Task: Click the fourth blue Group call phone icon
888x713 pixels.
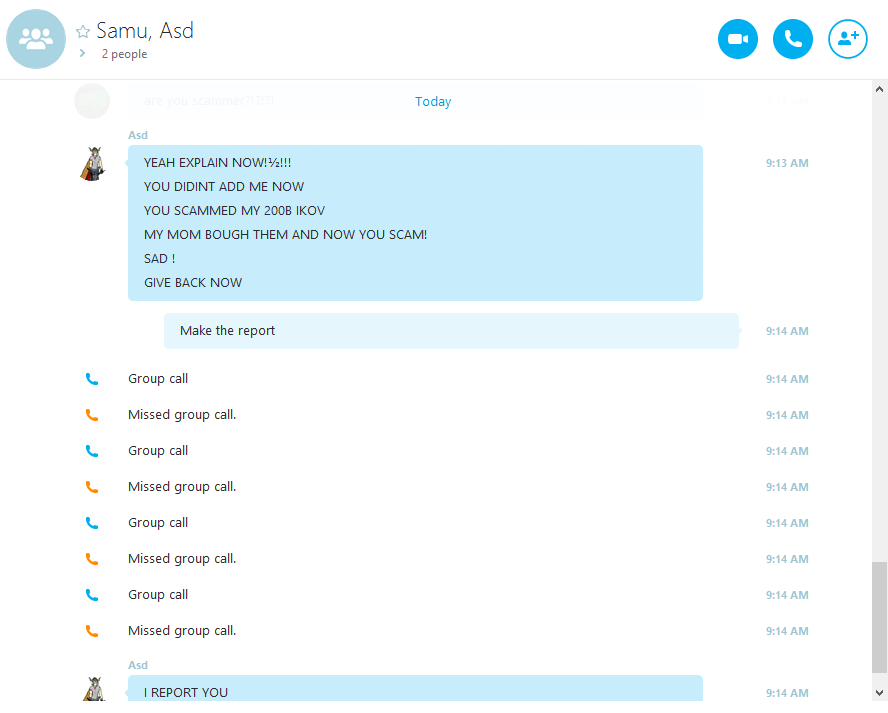Action: point(92,595)
